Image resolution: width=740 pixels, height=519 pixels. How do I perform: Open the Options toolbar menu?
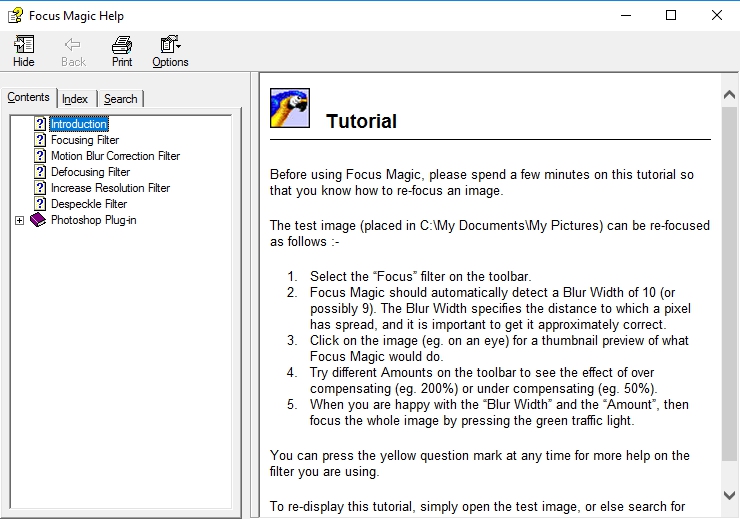pos(170,51)
